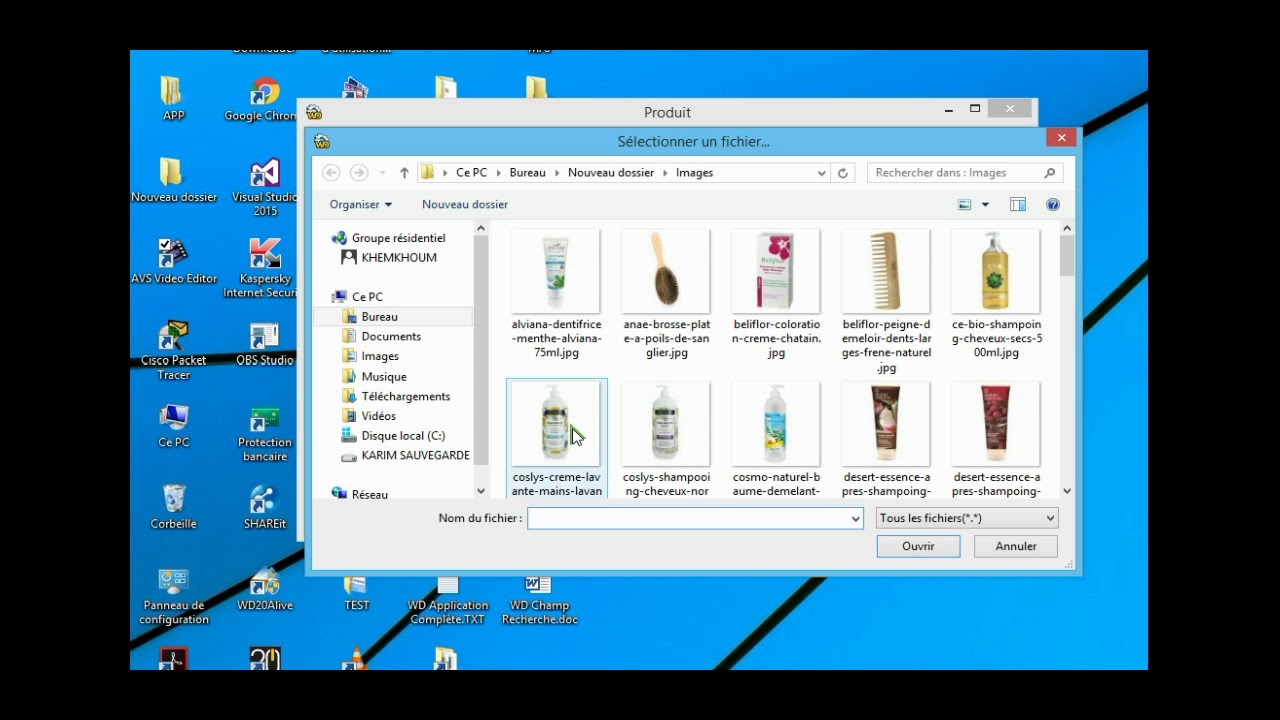
Task: Open Kaspersky Internet Security shortcut
Action: pyautogui.click(x=262, y=268)
